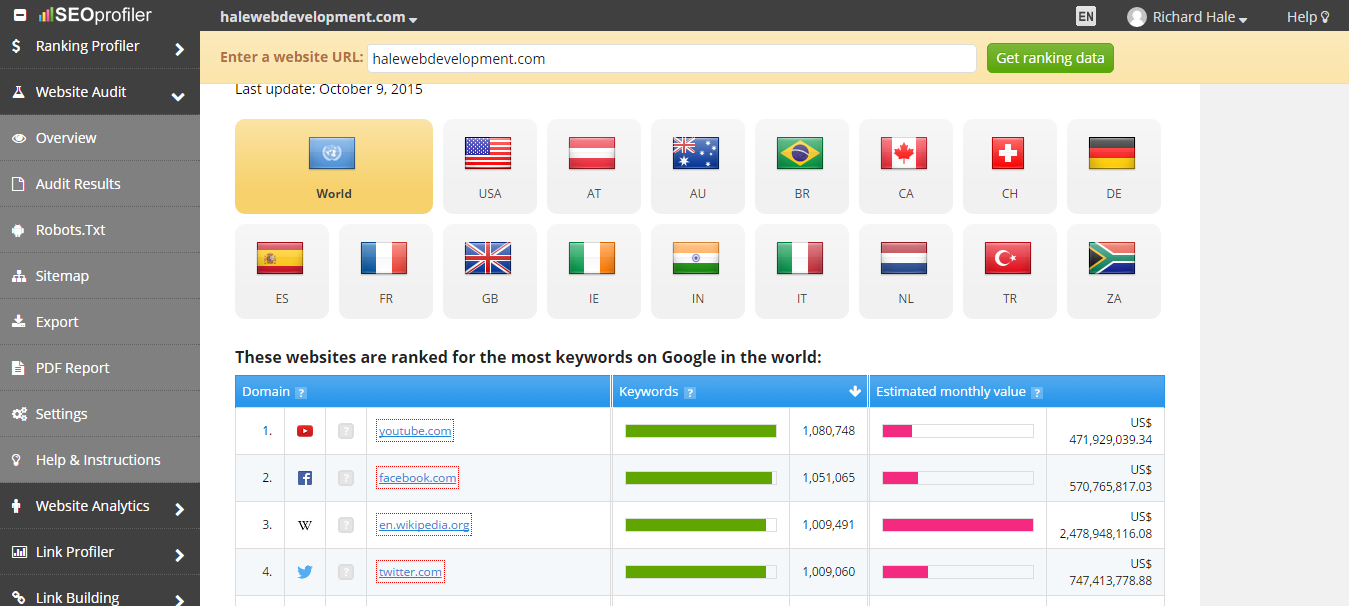Image resolution: width=1349 pixels, height=606 pixels.
Task: Pick the Brazil (BR) flag tile
Action: tap(801, 166)
